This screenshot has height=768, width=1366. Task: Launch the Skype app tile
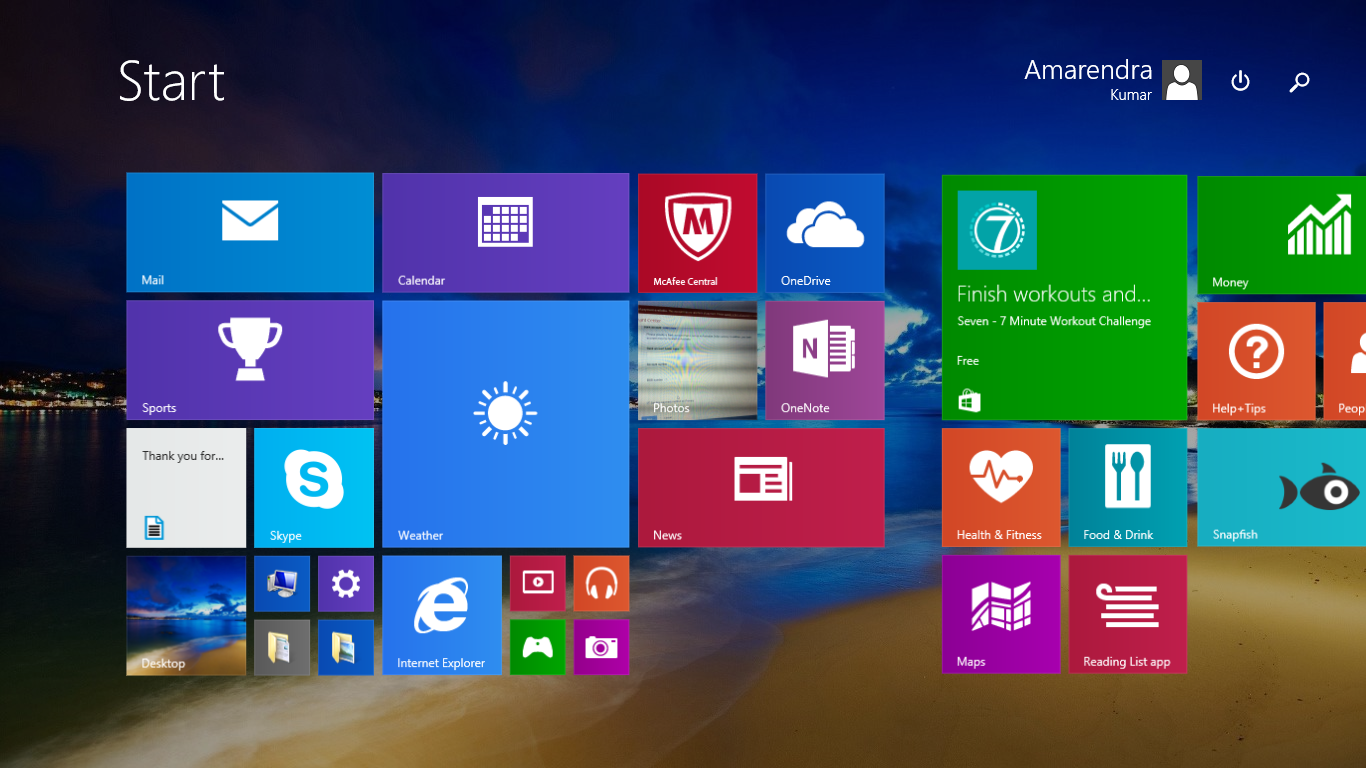313,488
